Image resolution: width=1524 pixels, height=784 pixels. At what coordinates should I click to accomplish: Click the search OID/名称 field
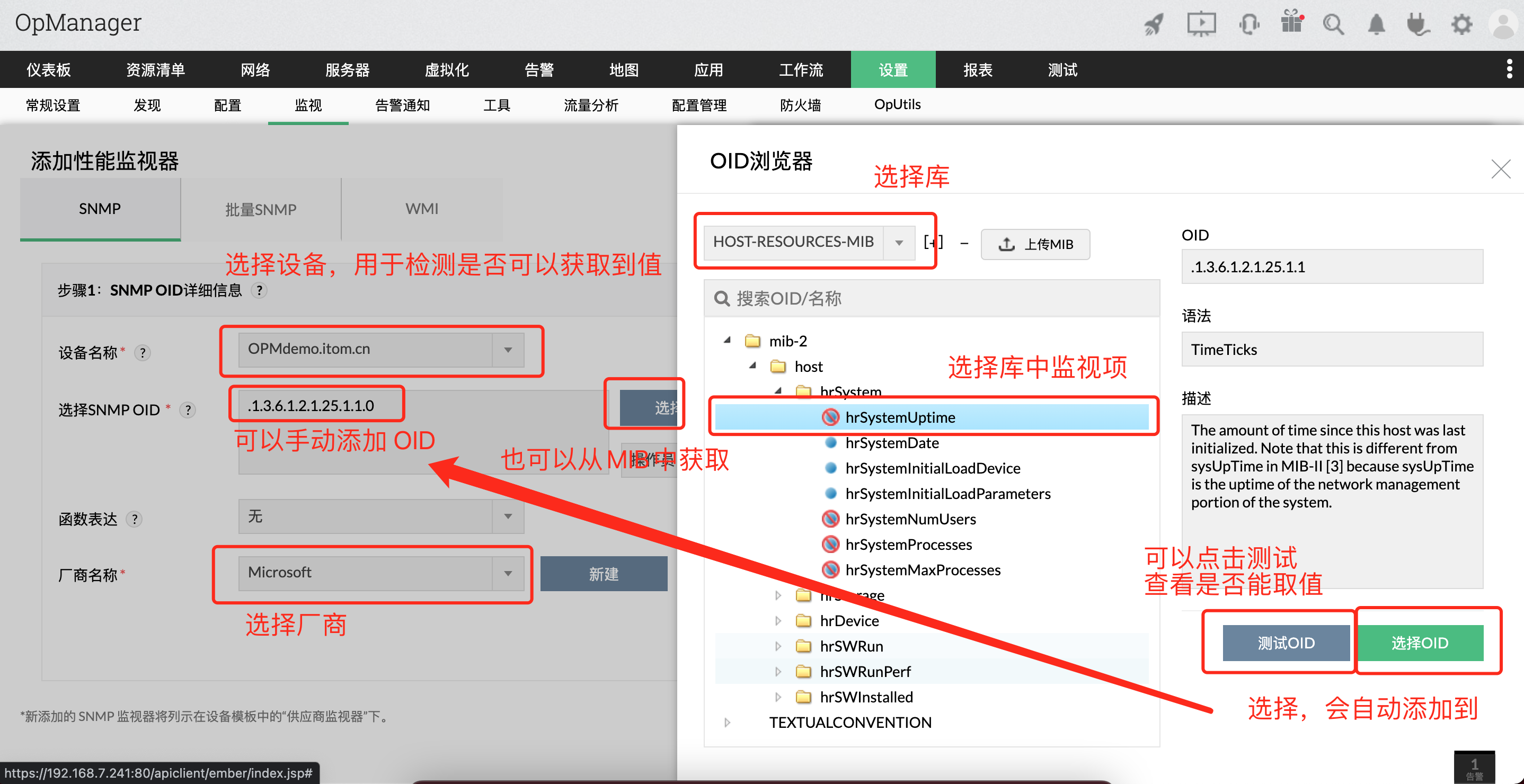point(931,299)
